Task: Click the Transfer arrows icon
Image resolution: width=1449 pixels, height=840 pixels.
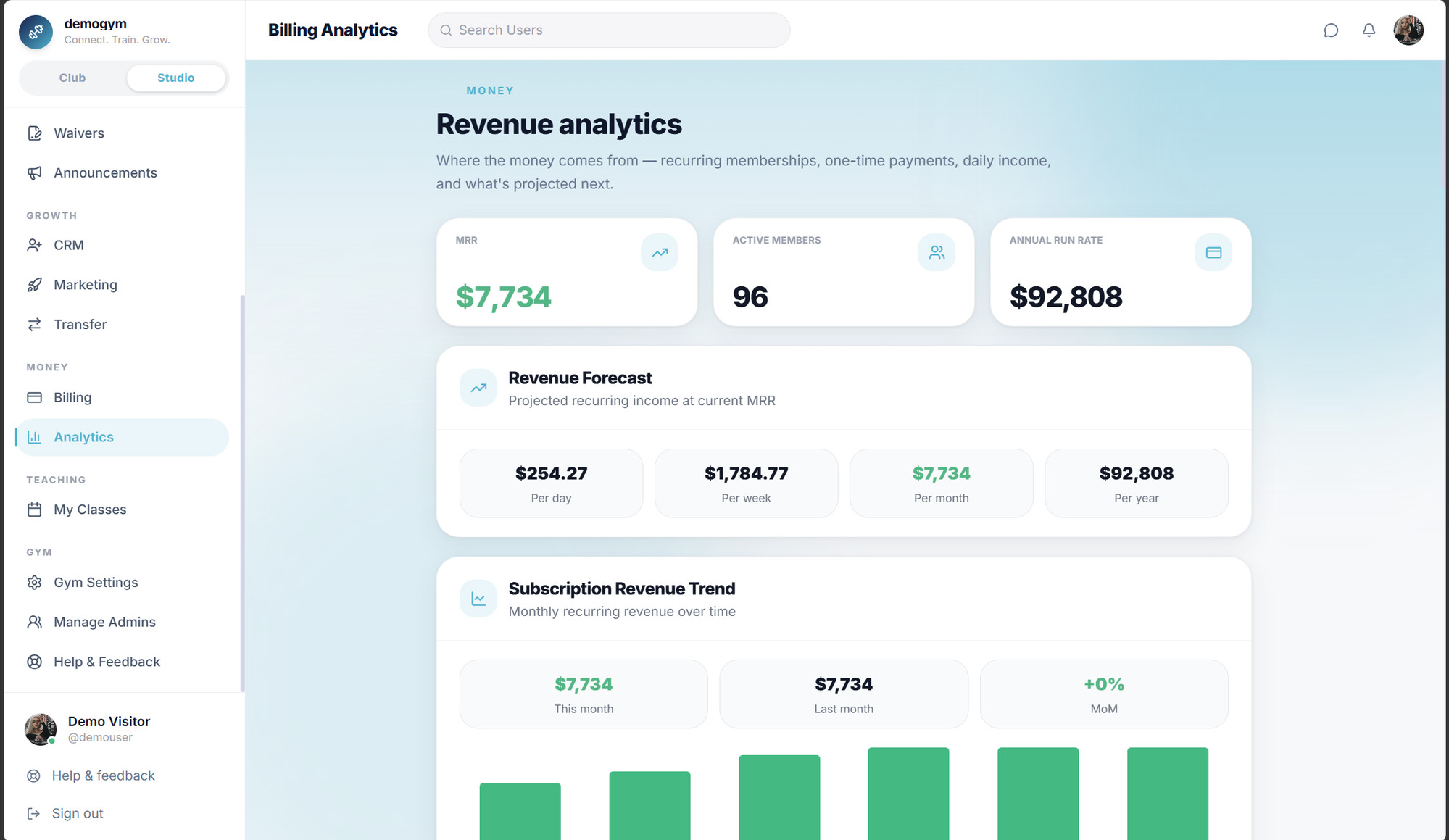Action: pyautogui.click(x=34, y=325)
